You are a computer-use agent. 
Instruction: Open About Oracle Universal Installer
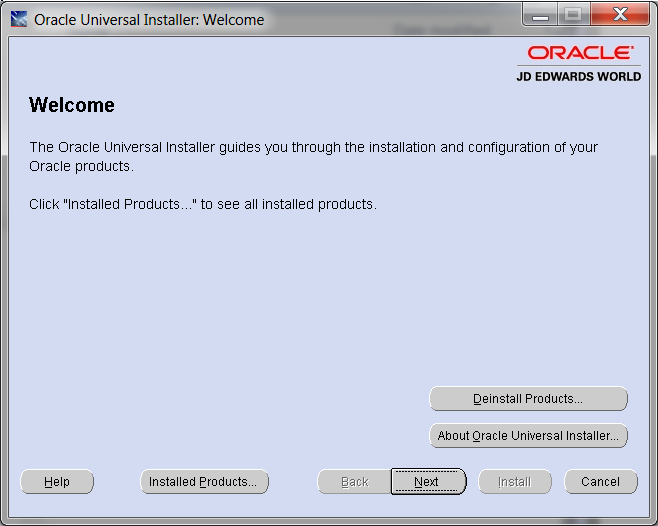pyautogui.click(x=528, y=435)
